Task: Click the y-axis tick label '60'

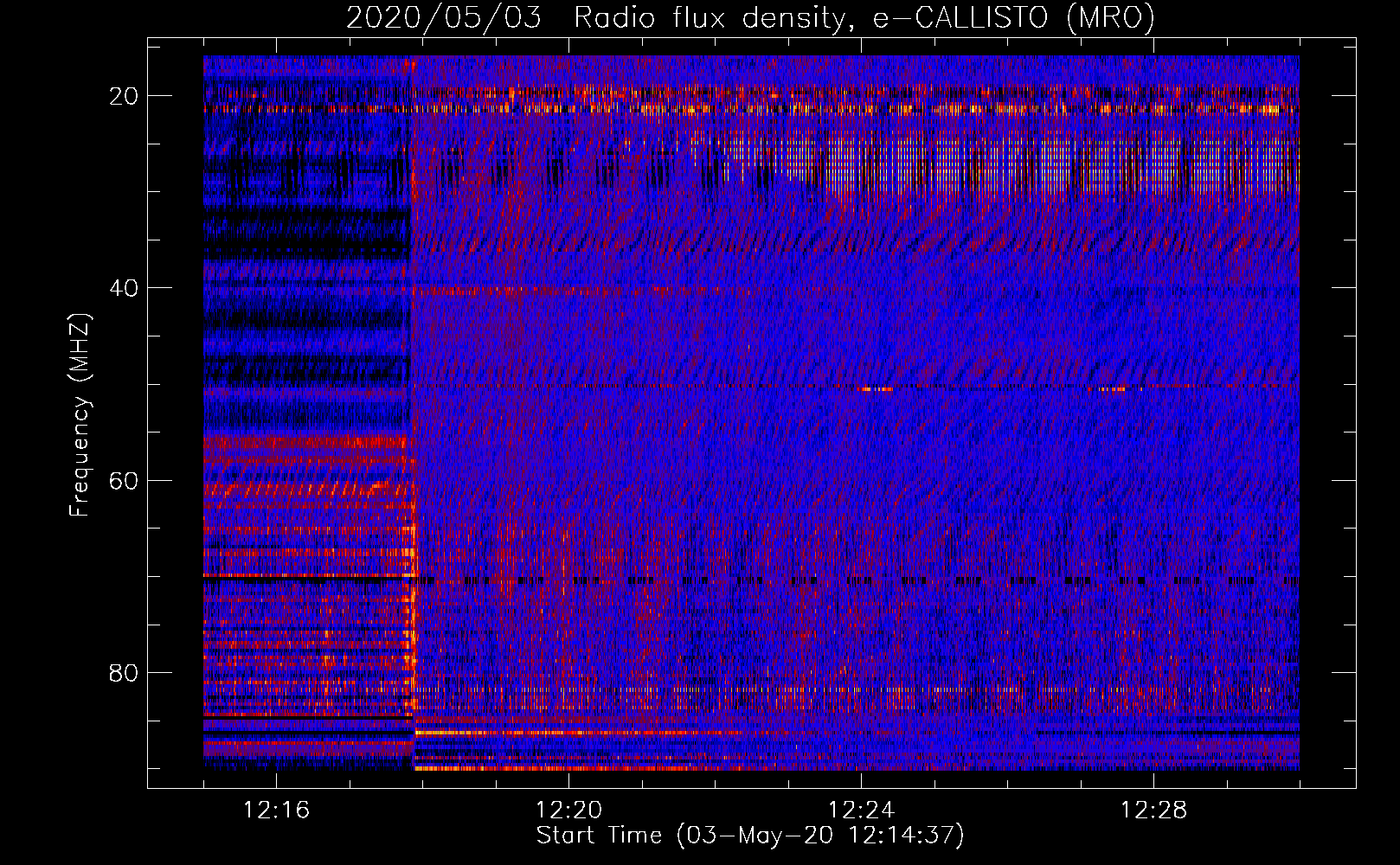Action: click(125, 480)
